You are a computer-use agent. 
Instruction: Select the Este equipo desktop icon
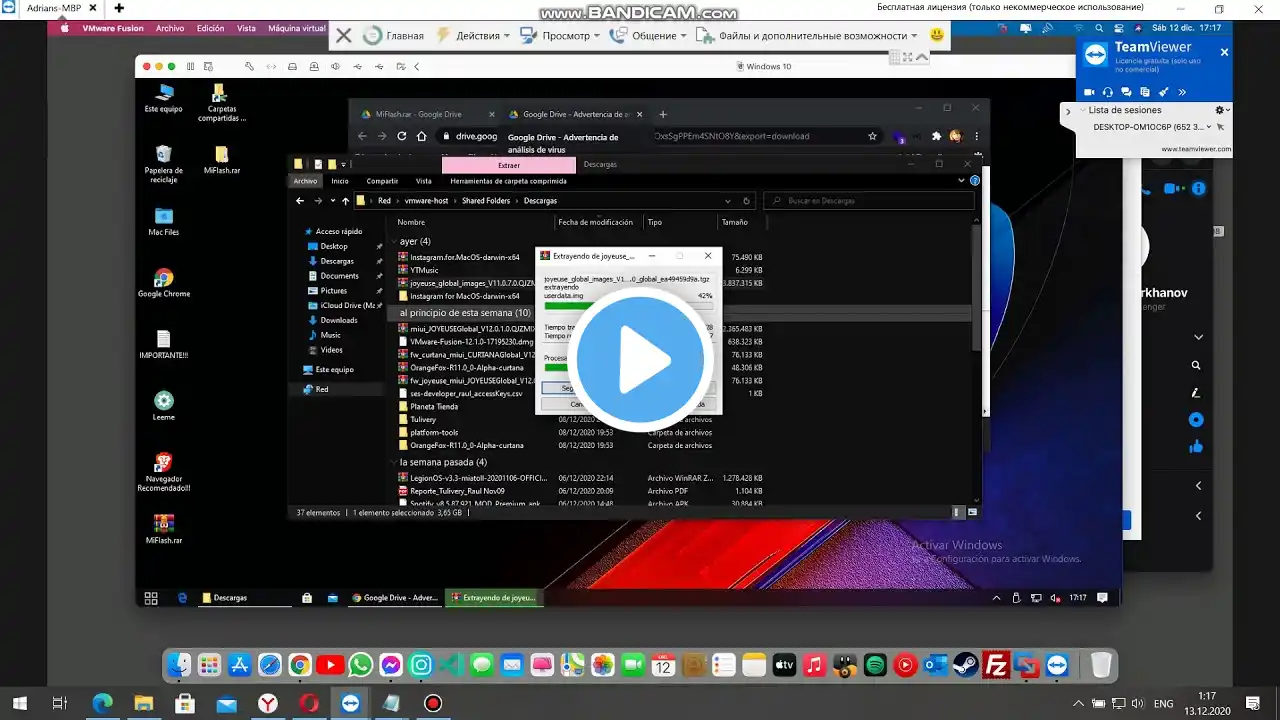coord(163,98)
